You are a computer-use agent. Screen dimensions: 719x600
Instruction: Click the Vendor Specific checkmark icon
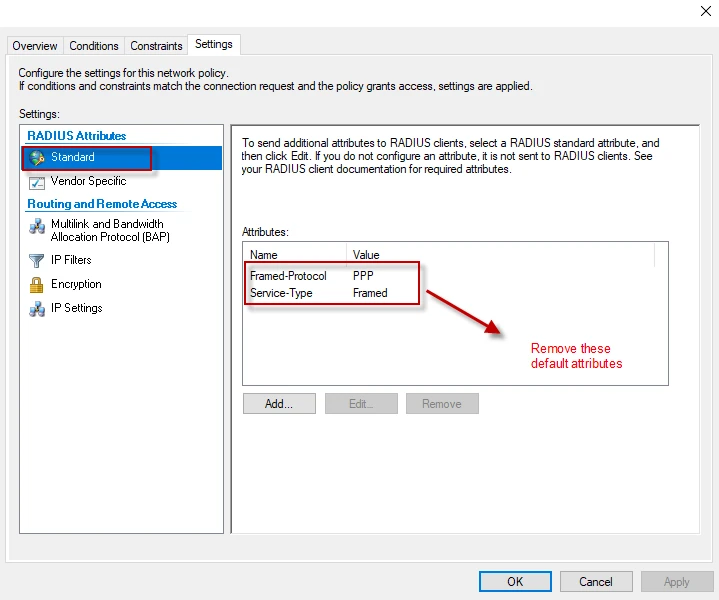click(x=38, y=182)
